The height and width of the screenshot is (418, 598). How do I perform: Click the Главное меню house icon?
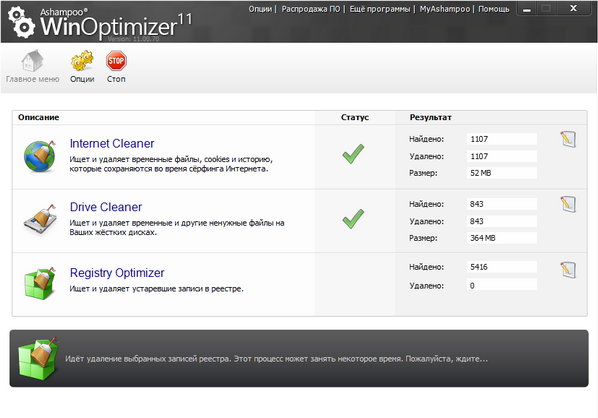click(32, 61)
